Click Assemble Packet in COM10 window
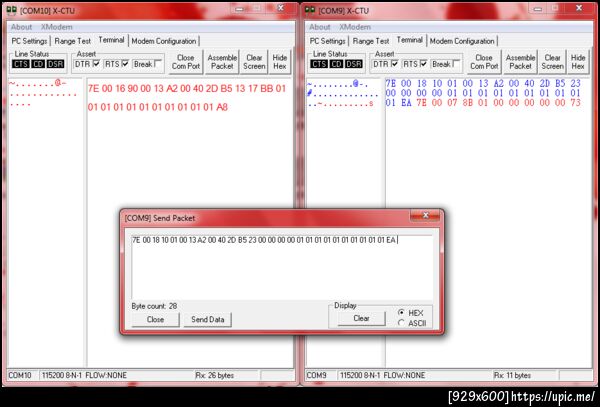 [222, 62]
